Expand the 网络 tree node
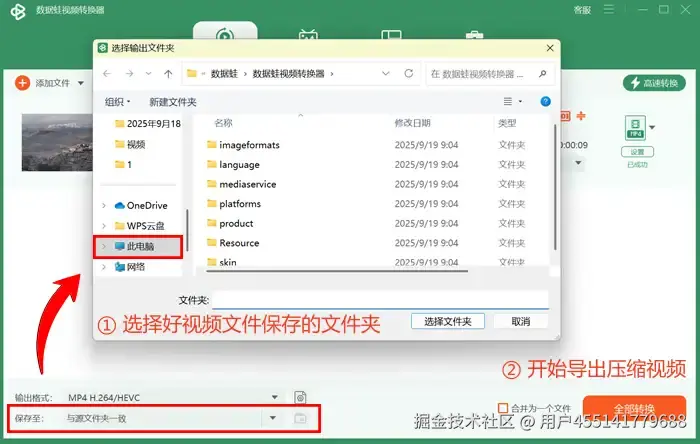Screen dimensions: 700x444 104,267
